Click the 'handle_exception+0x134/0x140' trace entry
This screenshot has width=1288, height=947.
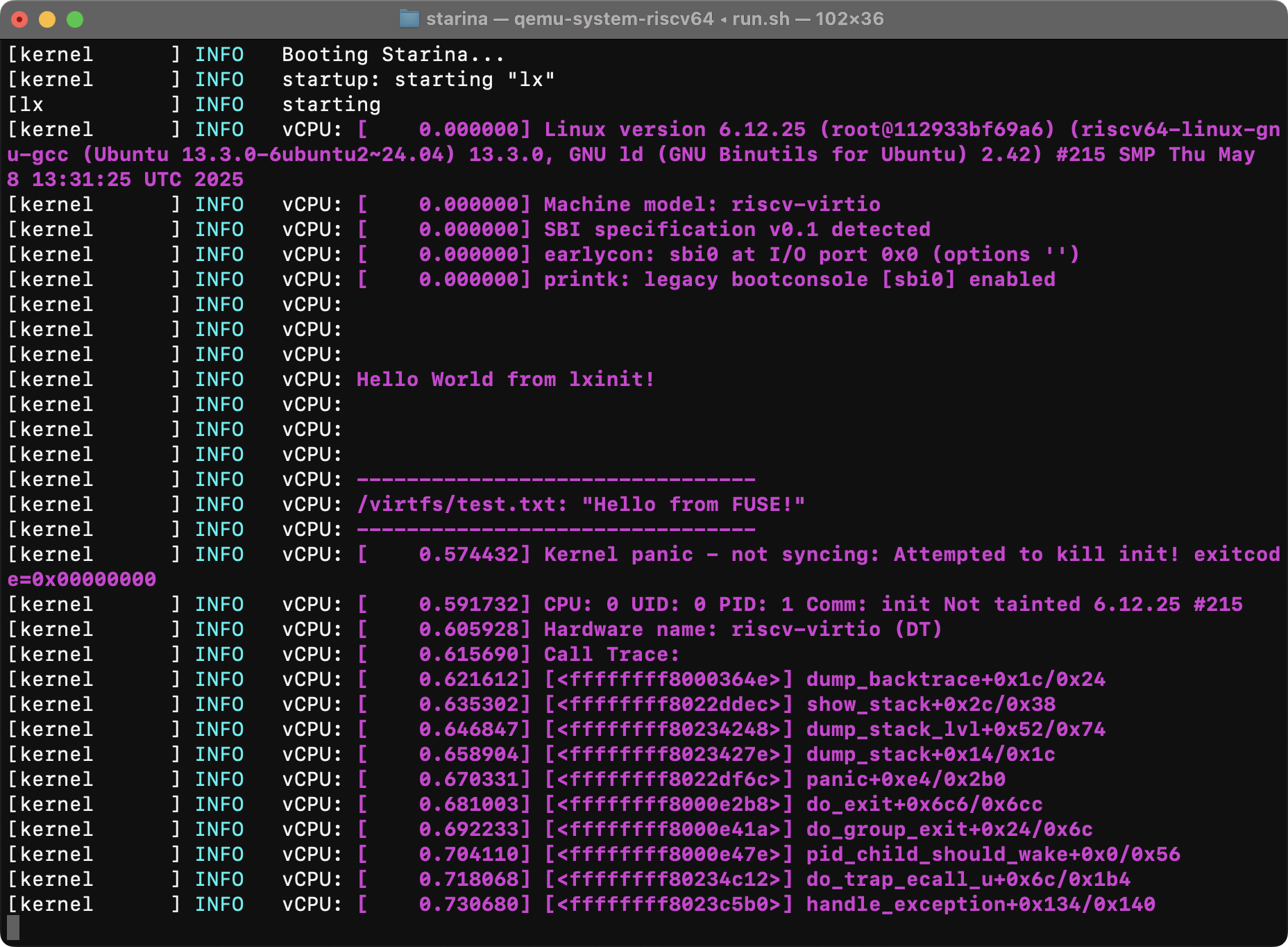tap(981, 905)
